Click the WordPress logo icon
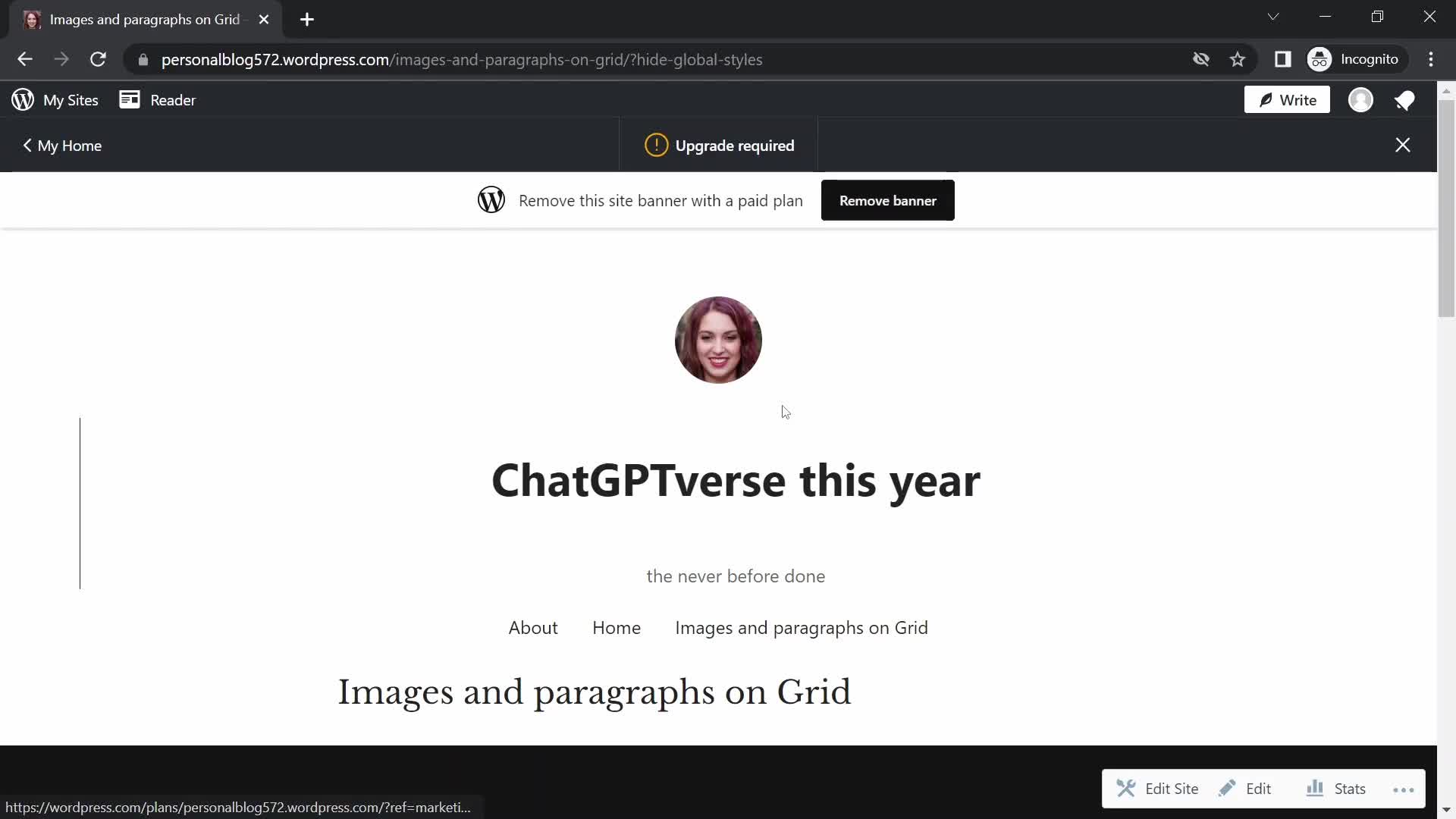This screenshot has width=1456, height=819. [x=22, y=99]
